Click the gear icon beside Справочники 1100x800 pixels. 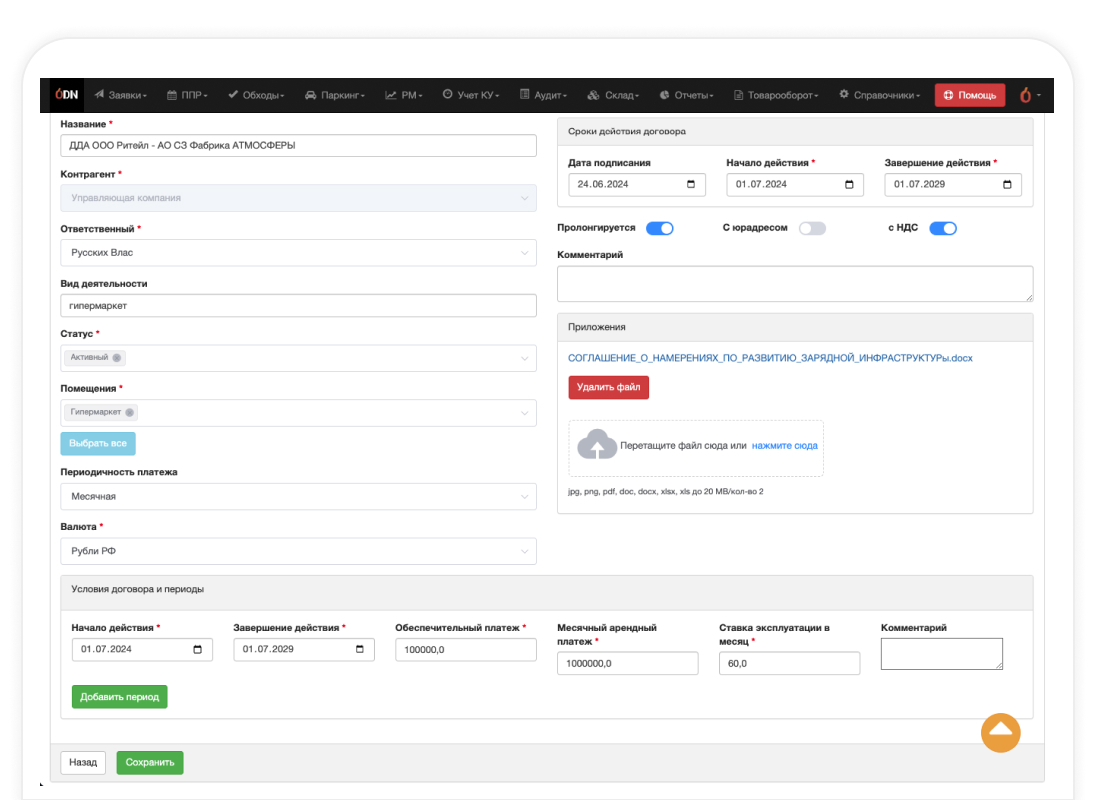(844, 94)
